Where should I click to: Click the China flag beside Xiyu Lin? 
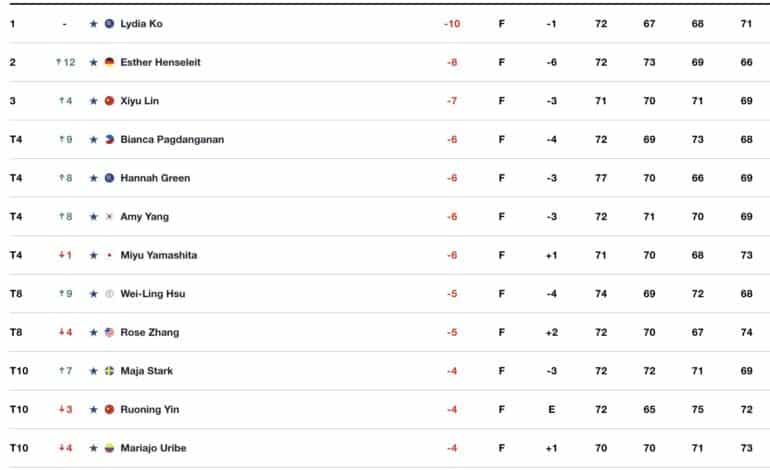tap(110, 101)
